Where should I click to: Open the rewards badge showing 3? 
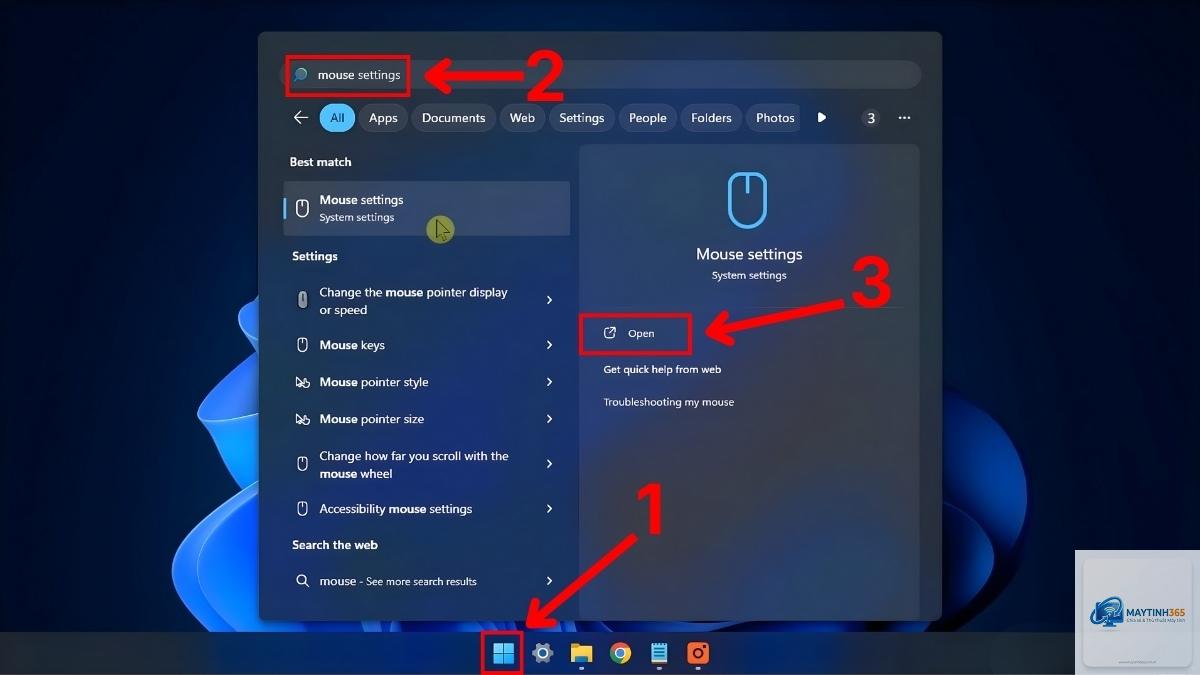[x=871, y=118]
